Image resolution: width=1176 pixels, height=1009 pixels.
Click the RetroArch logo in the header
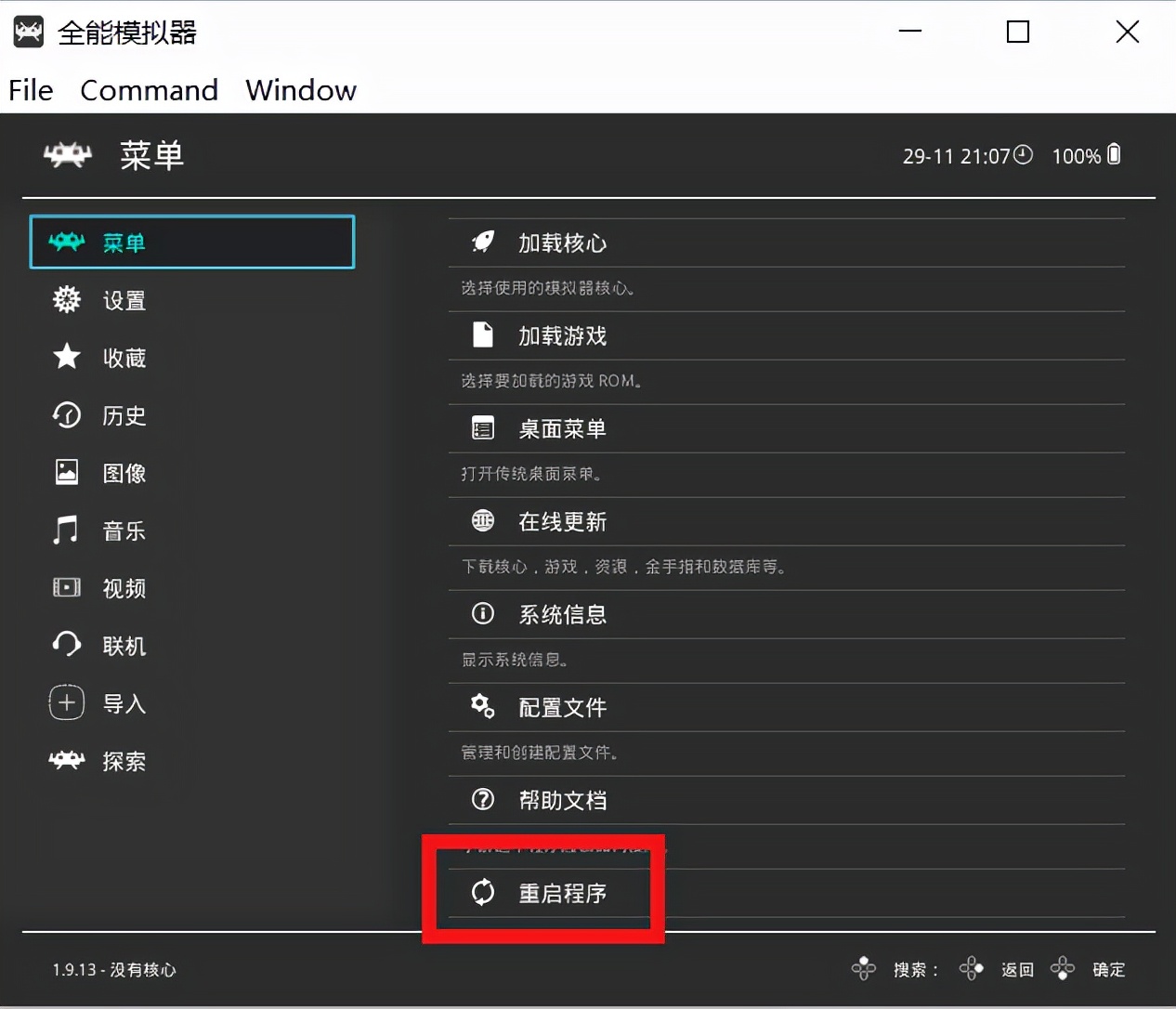coord(66,155)
